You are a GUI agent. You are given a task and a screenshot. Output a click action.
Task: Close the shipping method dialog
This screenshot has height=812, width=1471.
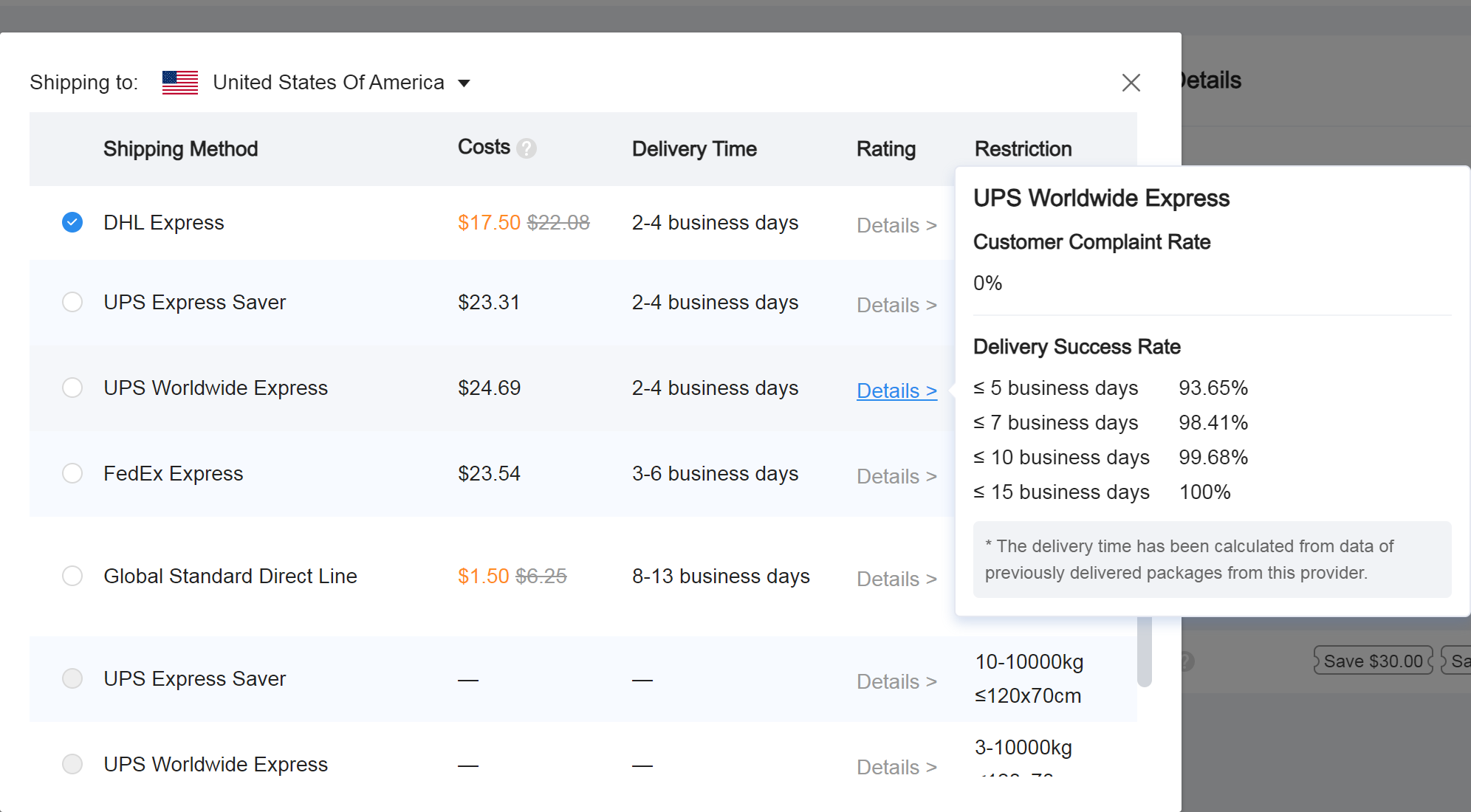coord(1131,83)
